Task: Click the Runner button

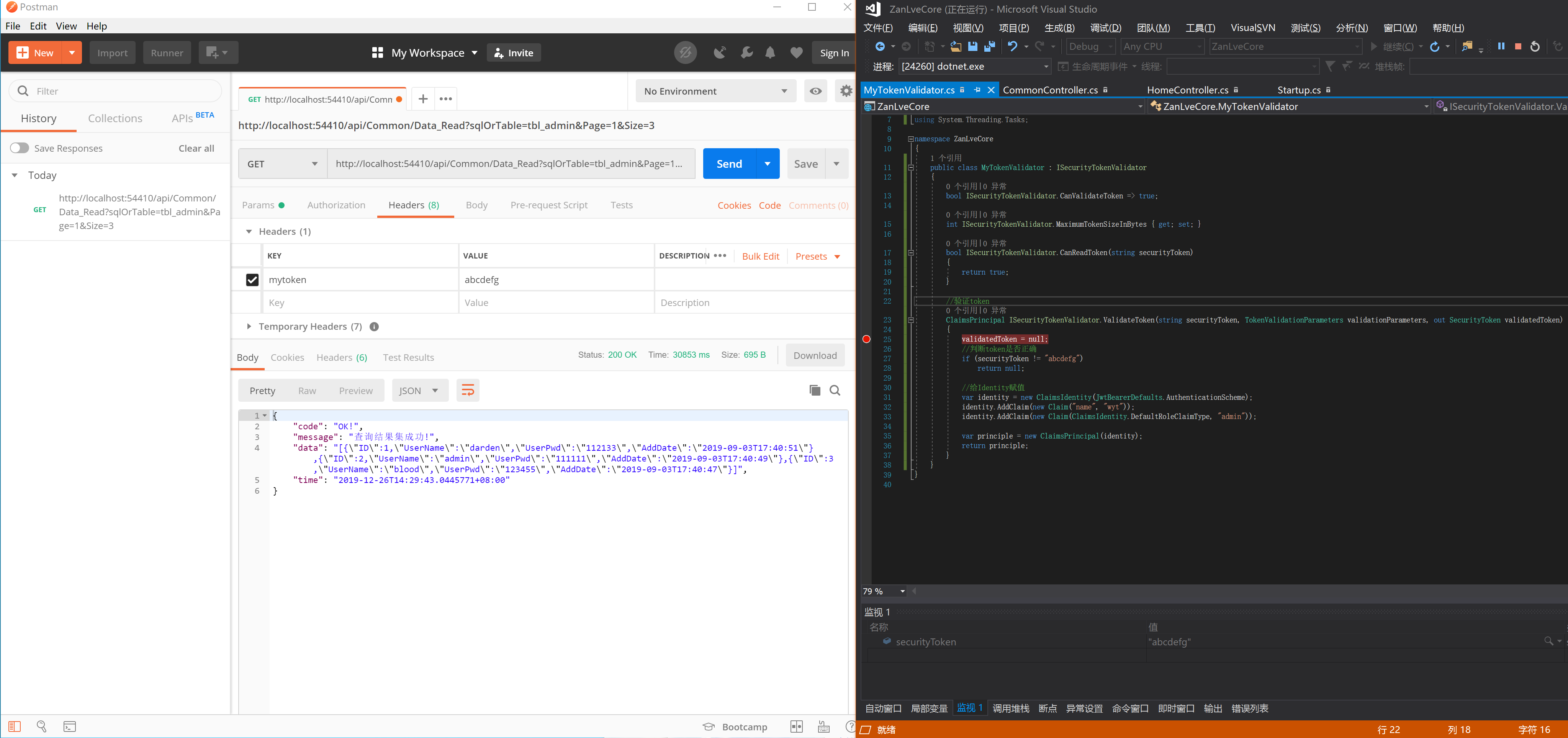Action: tap(167, 53)
